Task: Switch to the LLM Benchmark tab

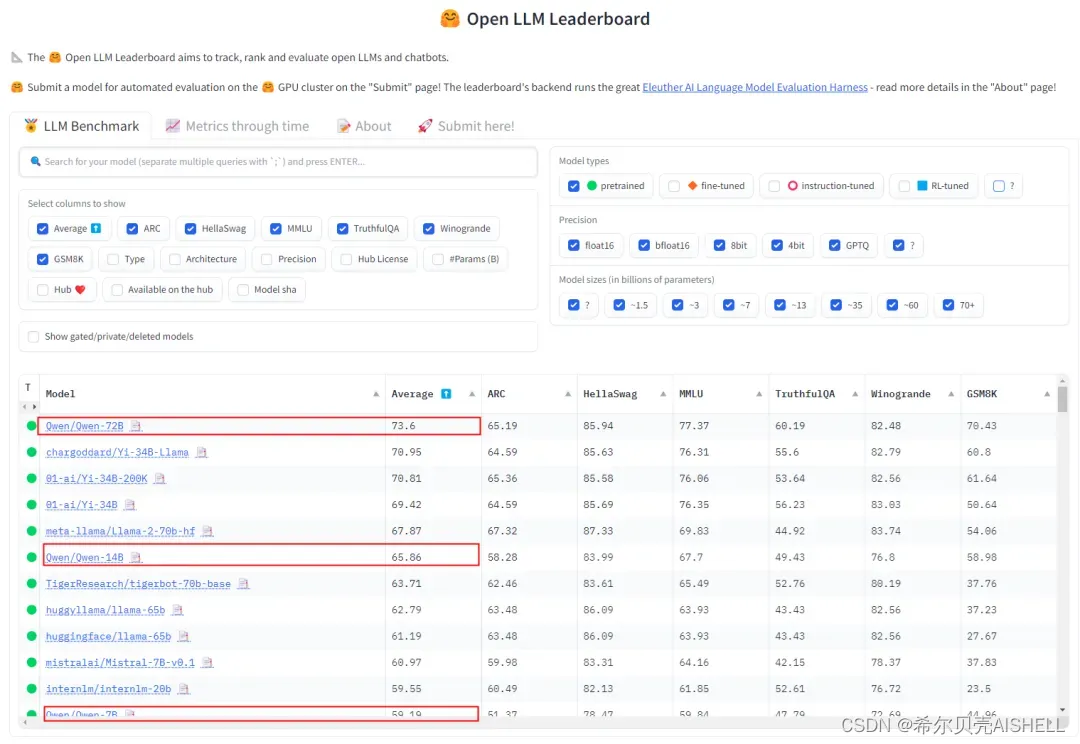Action: pos(81,126)
